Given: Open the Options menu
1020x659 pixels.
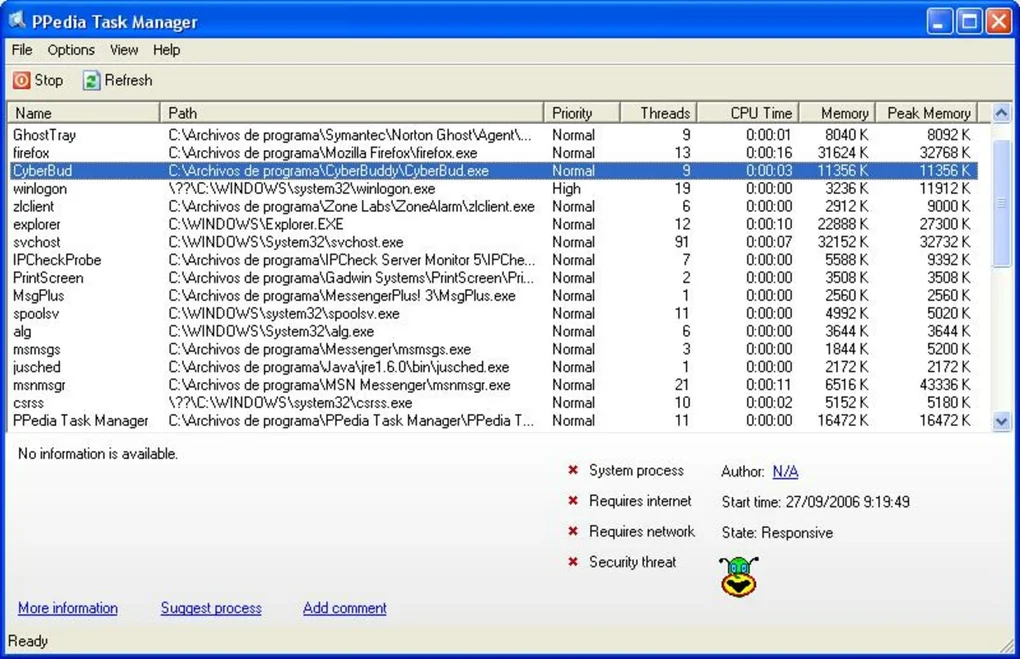Looking at the screenshot, I should 70,50.
